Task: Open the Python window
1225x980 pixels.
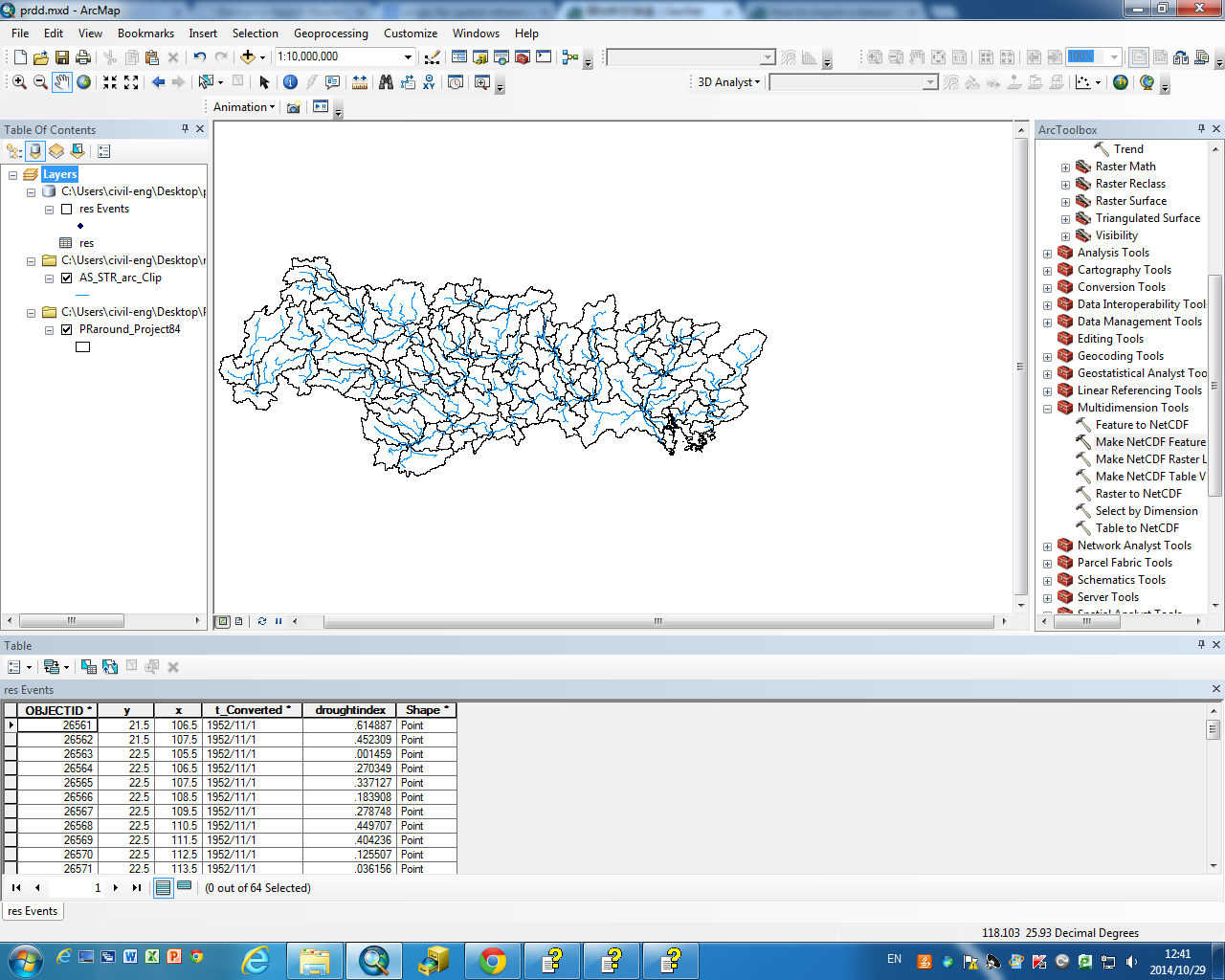Action: coord(544,57)
